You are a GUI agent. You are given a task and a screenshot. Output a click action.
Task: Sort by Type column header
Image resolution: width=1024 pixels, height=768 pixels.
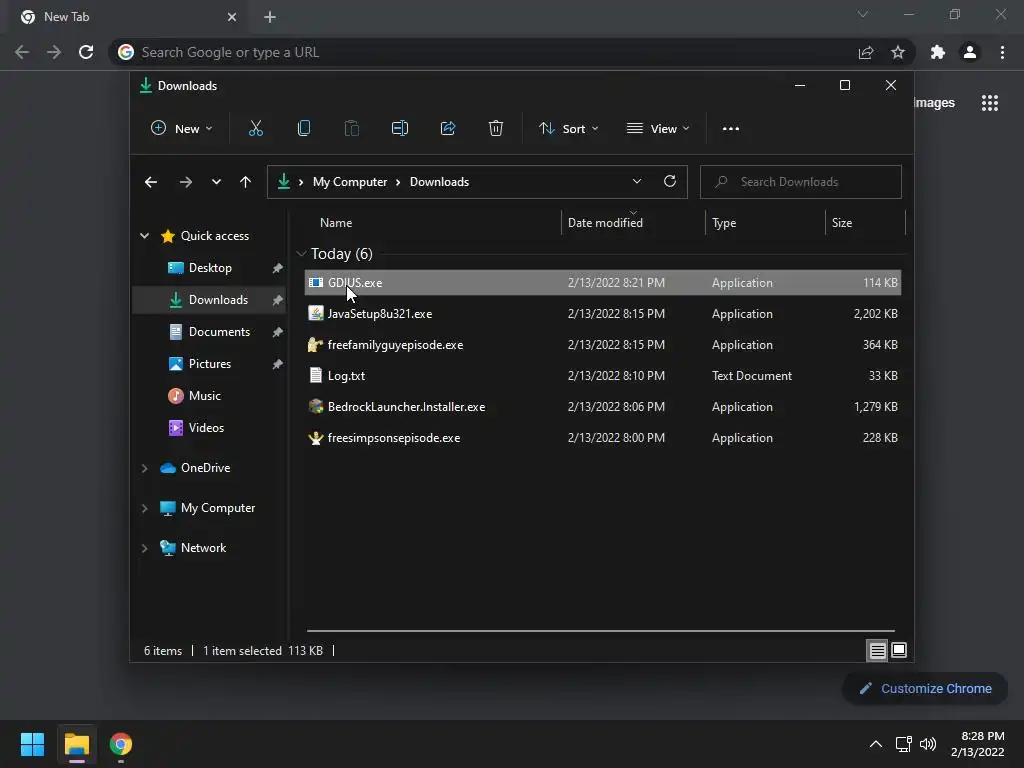point(724,223)
